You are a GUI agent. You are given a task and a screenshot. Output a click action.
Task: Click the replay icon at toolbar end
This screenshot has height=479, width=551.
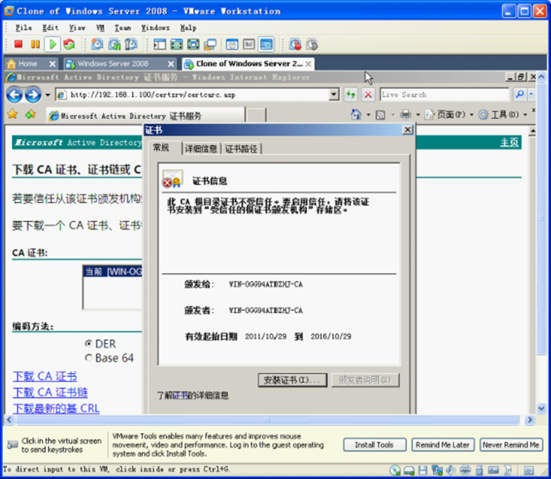point(312,44)
